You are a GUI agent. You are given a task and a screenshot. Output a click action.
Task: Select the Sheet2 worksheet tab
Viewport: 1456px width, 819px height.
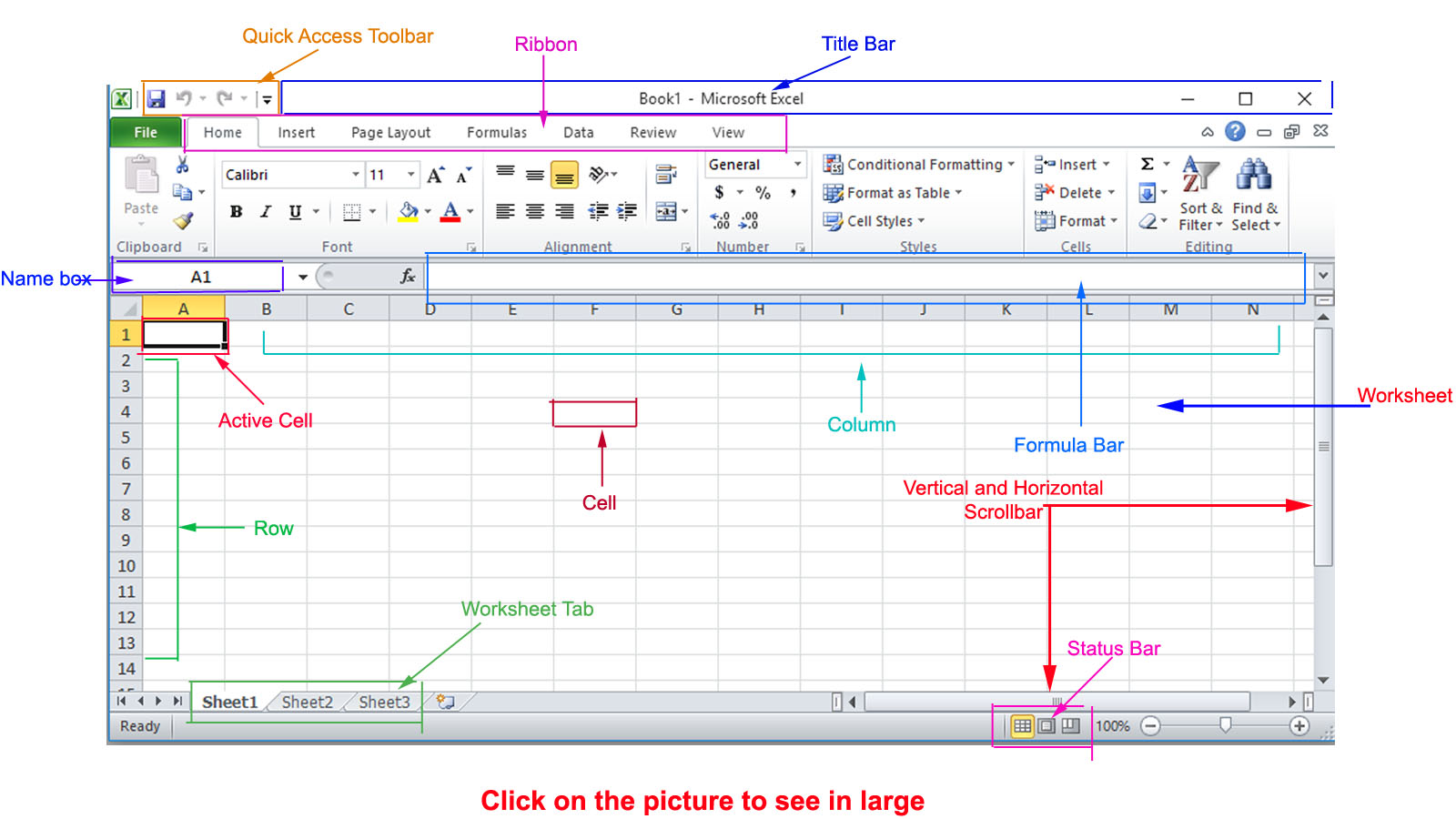306,702
